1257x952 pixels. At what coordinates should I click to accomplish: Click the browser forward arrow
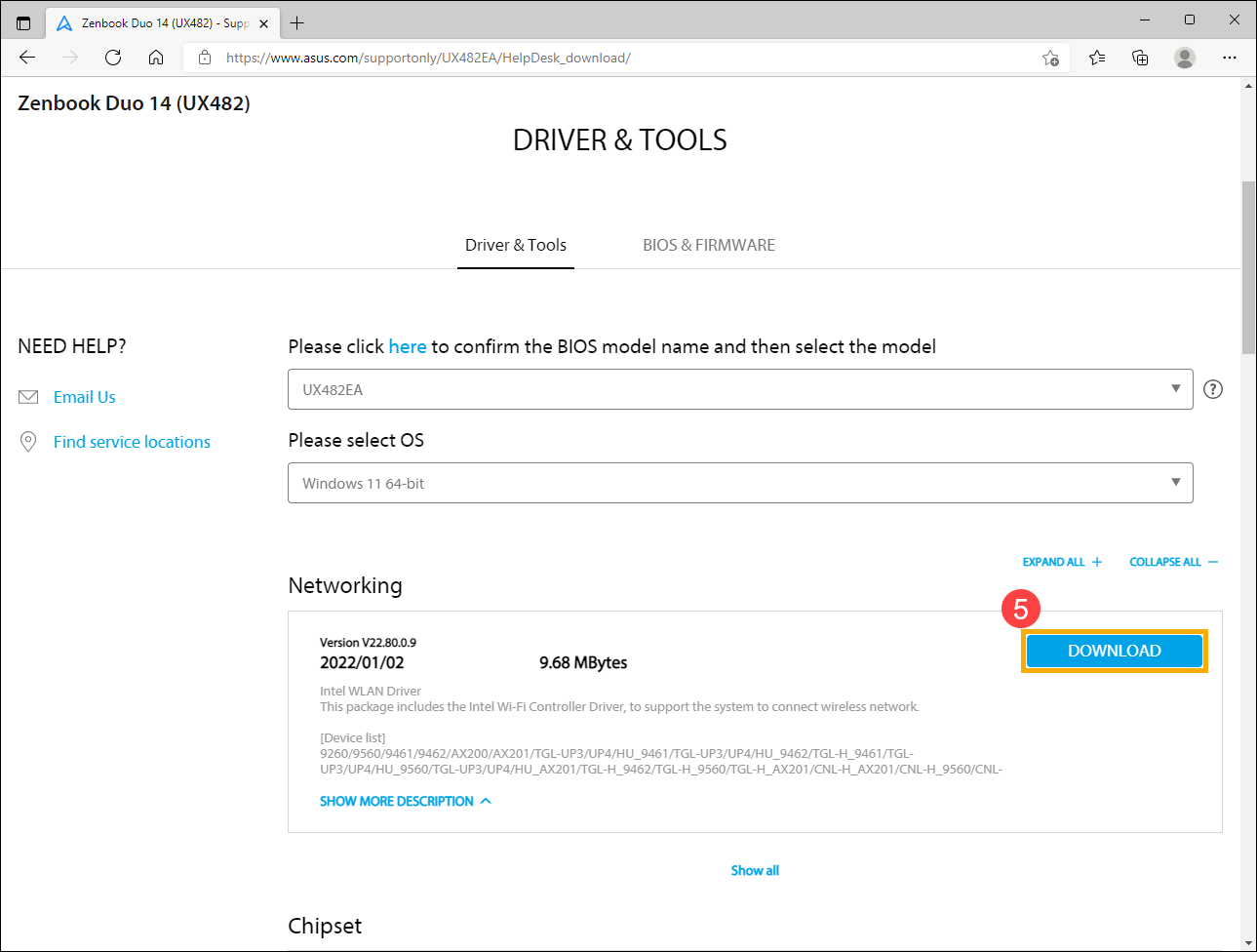(70, 58)
